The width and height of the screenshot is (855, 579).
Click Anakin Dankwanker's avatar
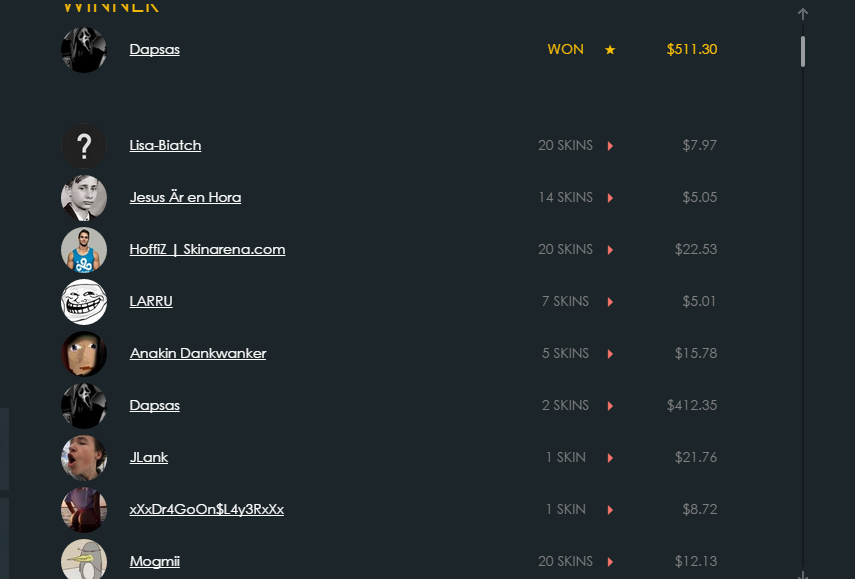point(84,354)
